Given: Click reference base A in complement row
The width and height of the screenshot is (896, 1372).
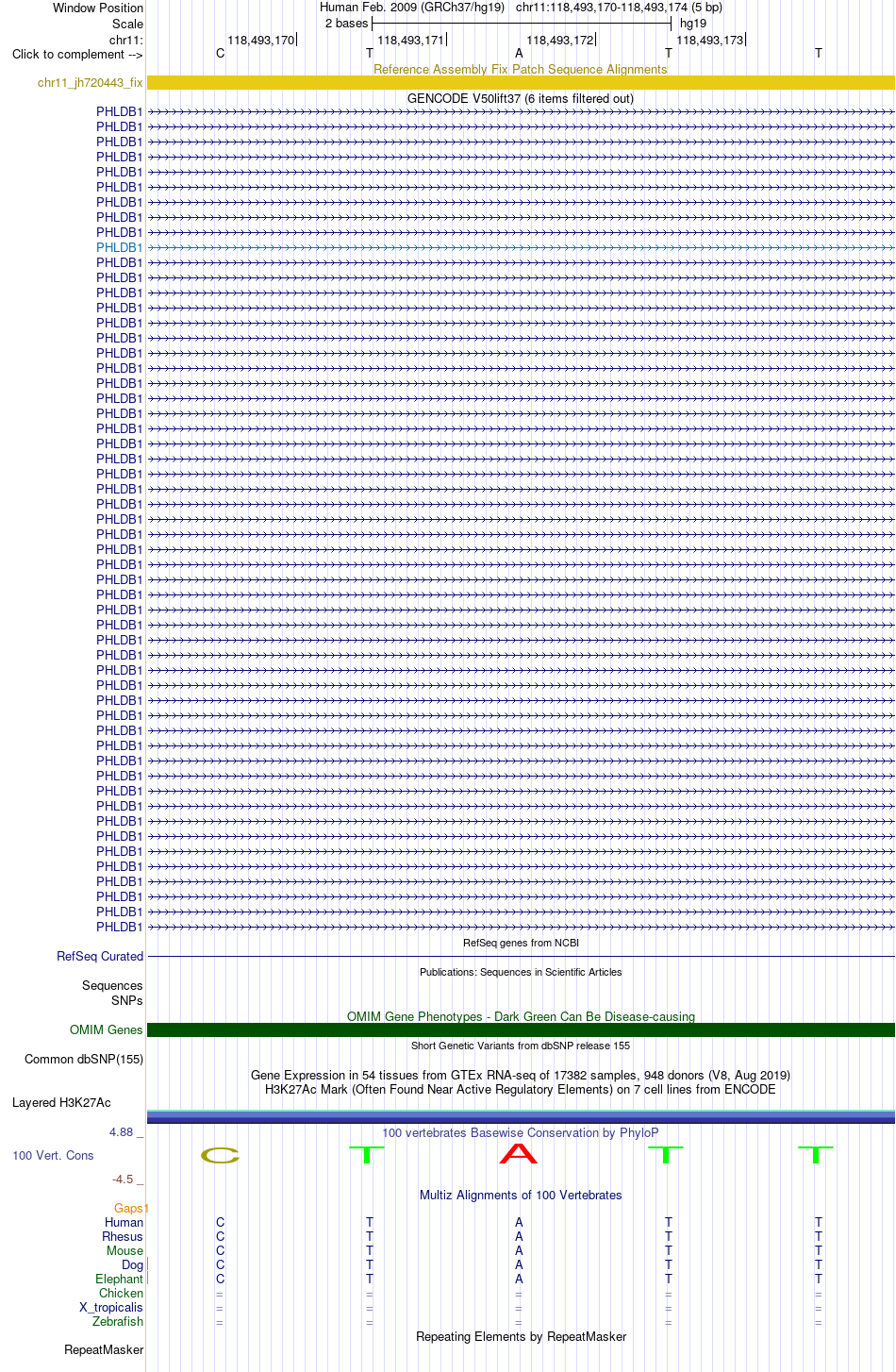Looking at the screenshot, I should (519, 53).
